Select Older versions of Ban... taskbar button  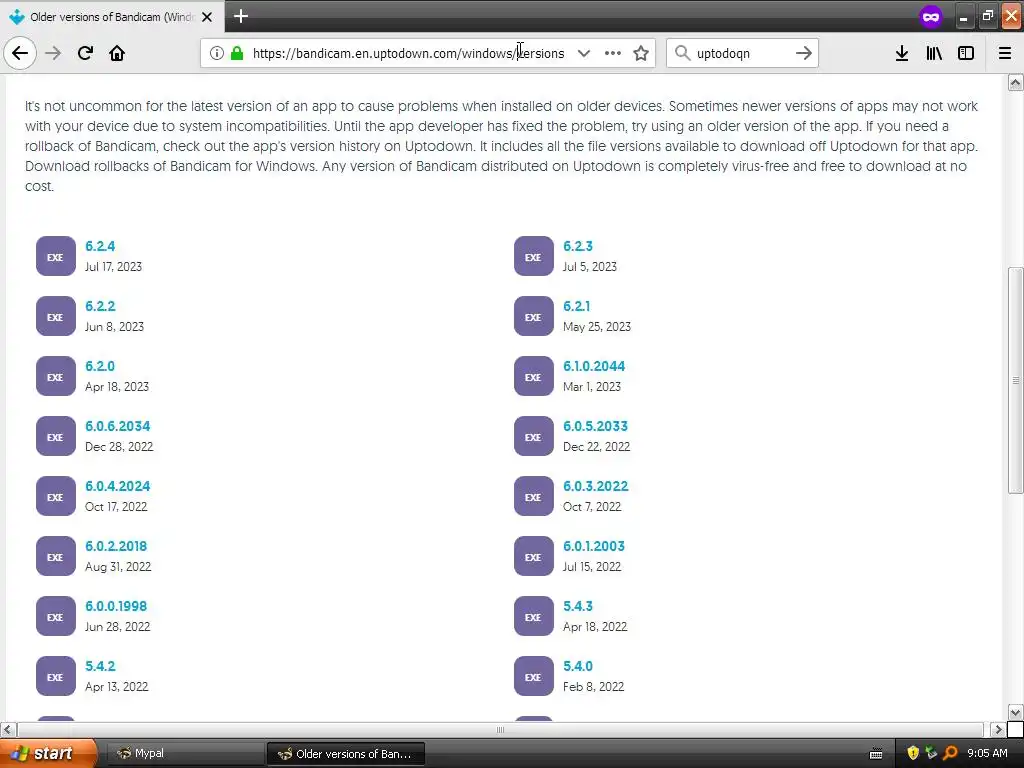(345, 754)
